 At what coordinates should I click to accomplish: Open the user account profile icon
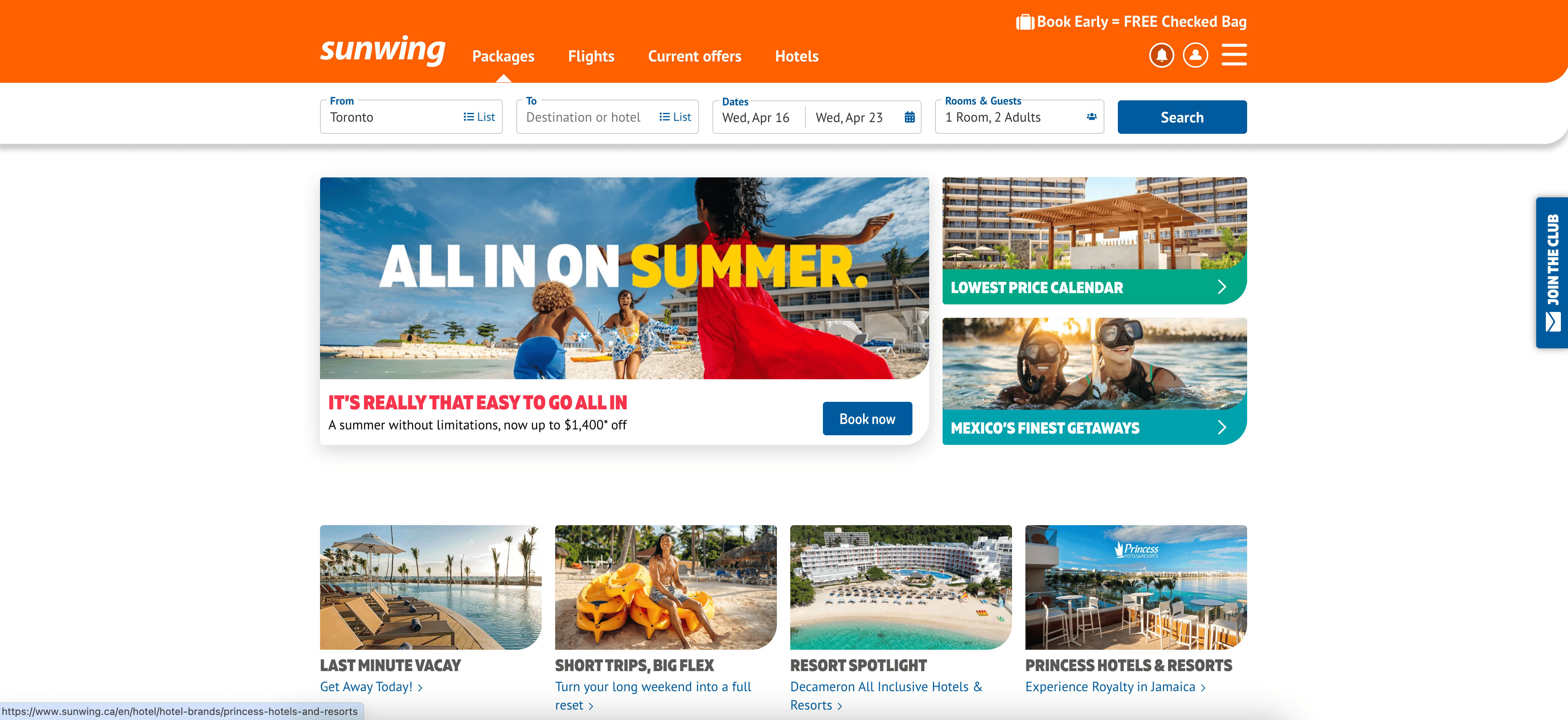coord(1195,55)
